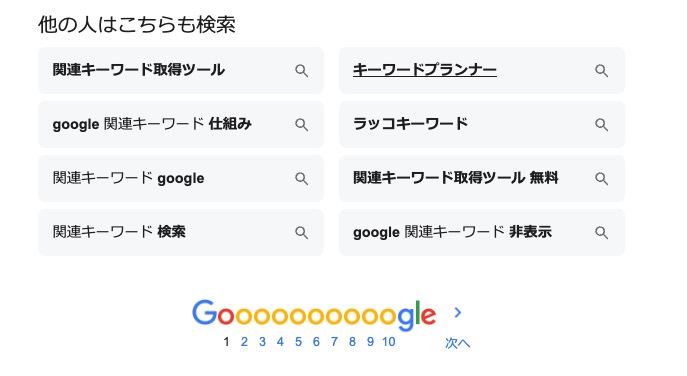Screen dimensions: 687x376
Task: Open results page 7
Action: (334, 342)
